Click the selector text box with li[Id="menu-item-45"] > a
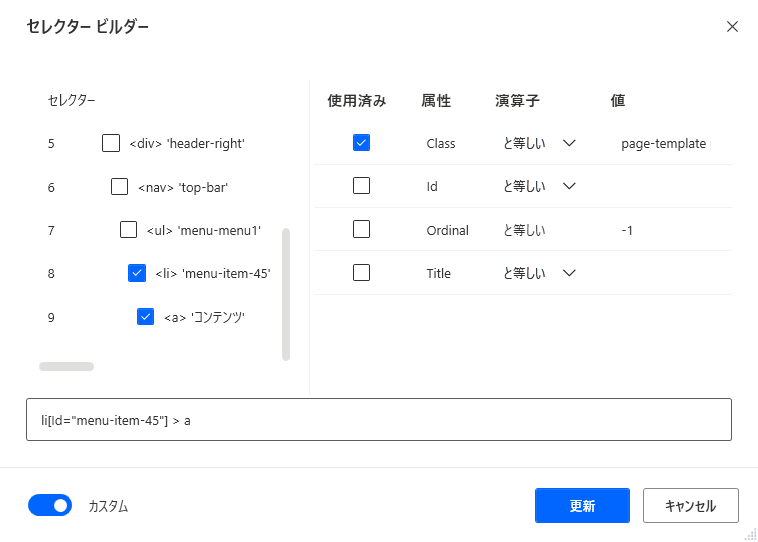This screenshot has width=758, height=542. point(379,420)
